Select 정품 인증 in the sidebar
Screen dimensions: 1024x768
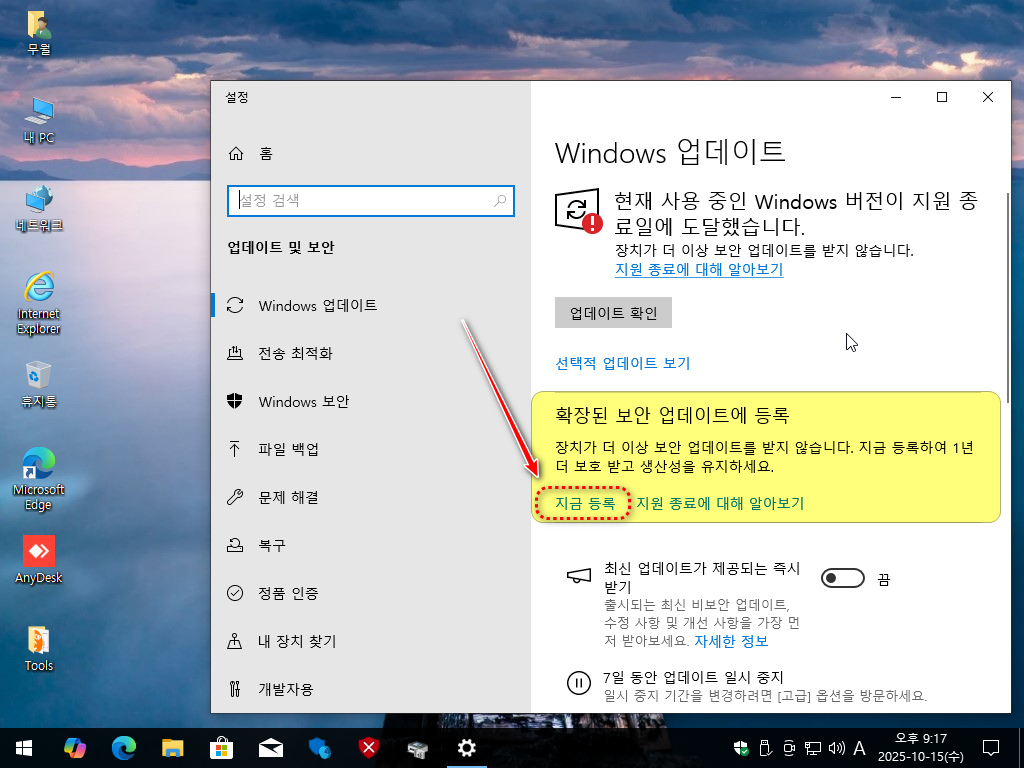pyautogui.click(x=370, y=593)
